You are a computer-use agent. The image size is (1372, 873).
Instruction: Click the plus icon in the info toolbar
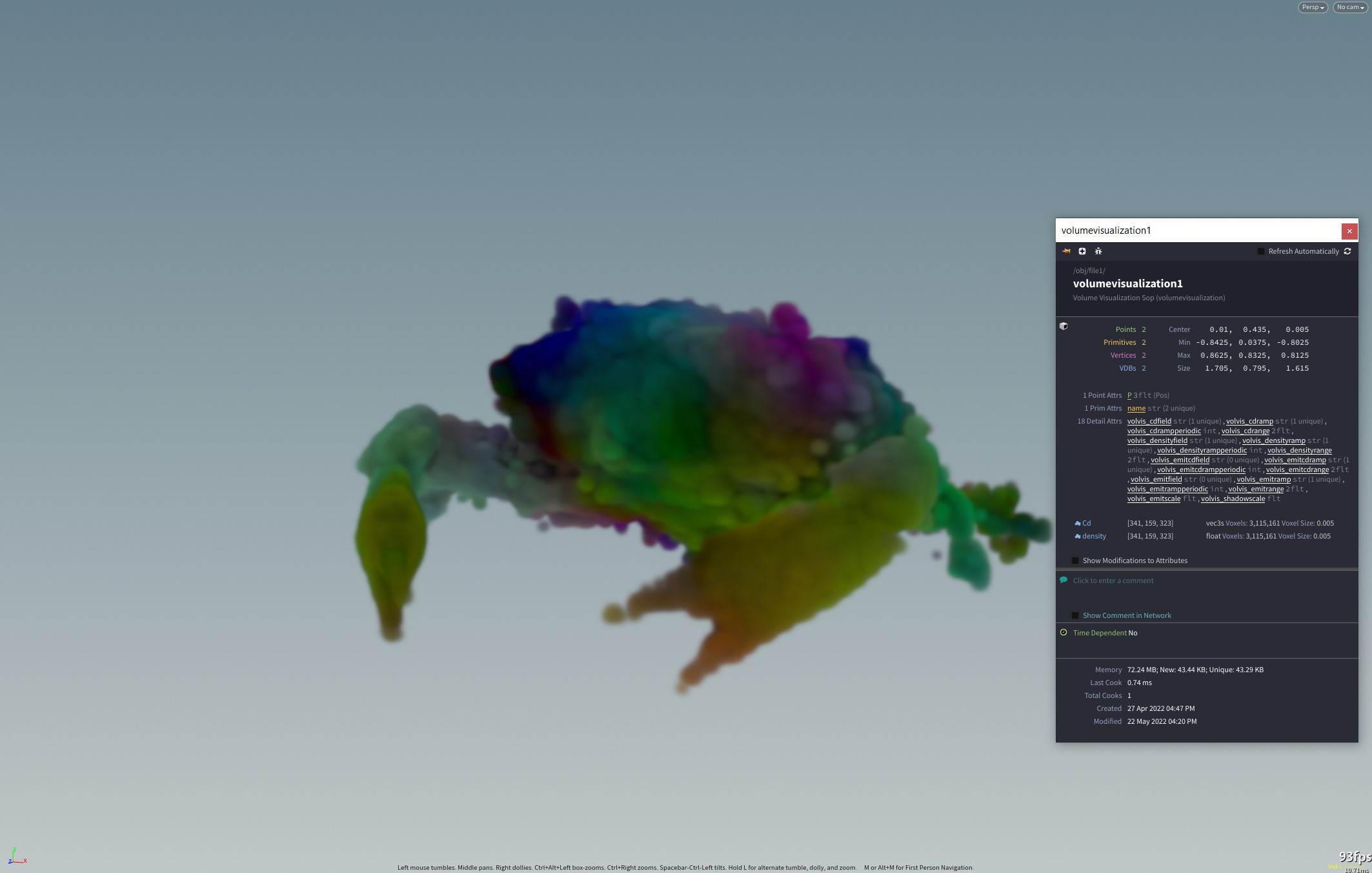(1082, 251)
